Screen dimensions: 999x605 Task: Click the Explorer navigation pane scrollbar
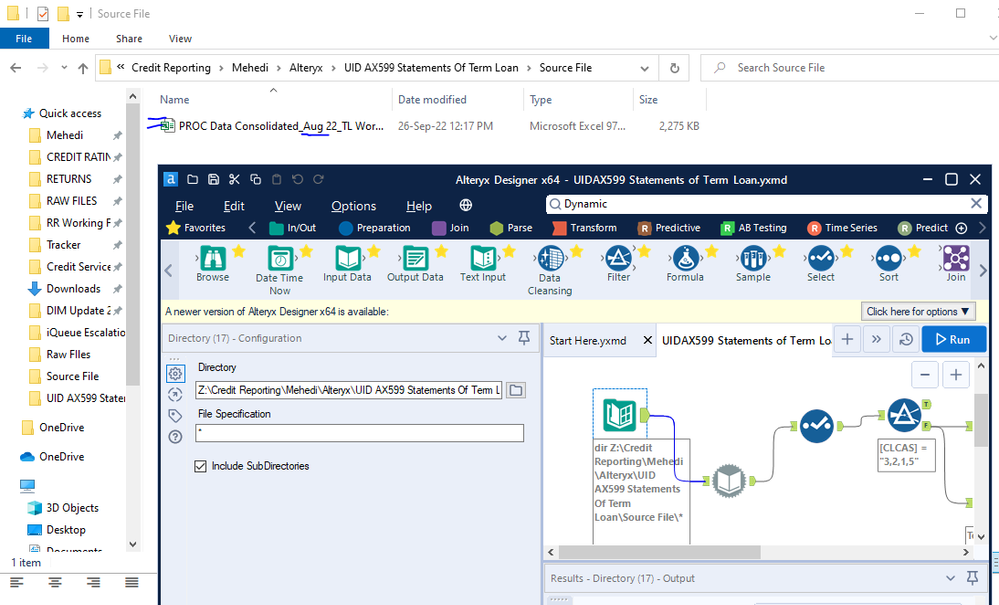tap(133, 243)
